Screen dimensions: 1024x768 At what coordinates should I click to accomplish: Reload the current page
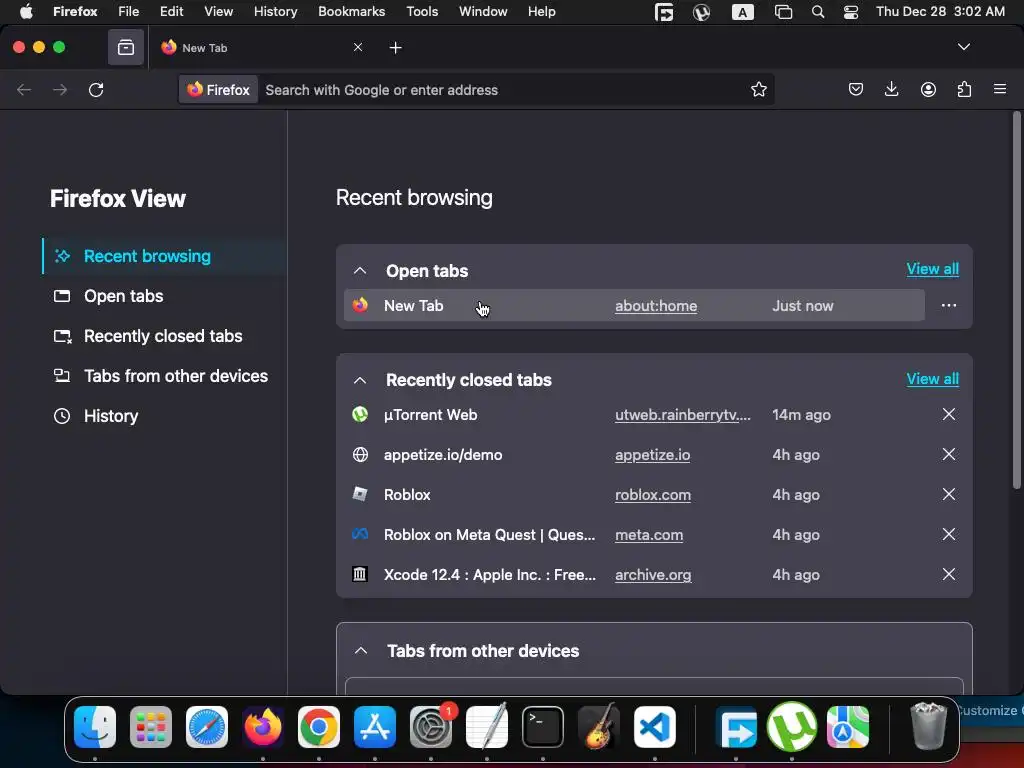tap(96, 89)
